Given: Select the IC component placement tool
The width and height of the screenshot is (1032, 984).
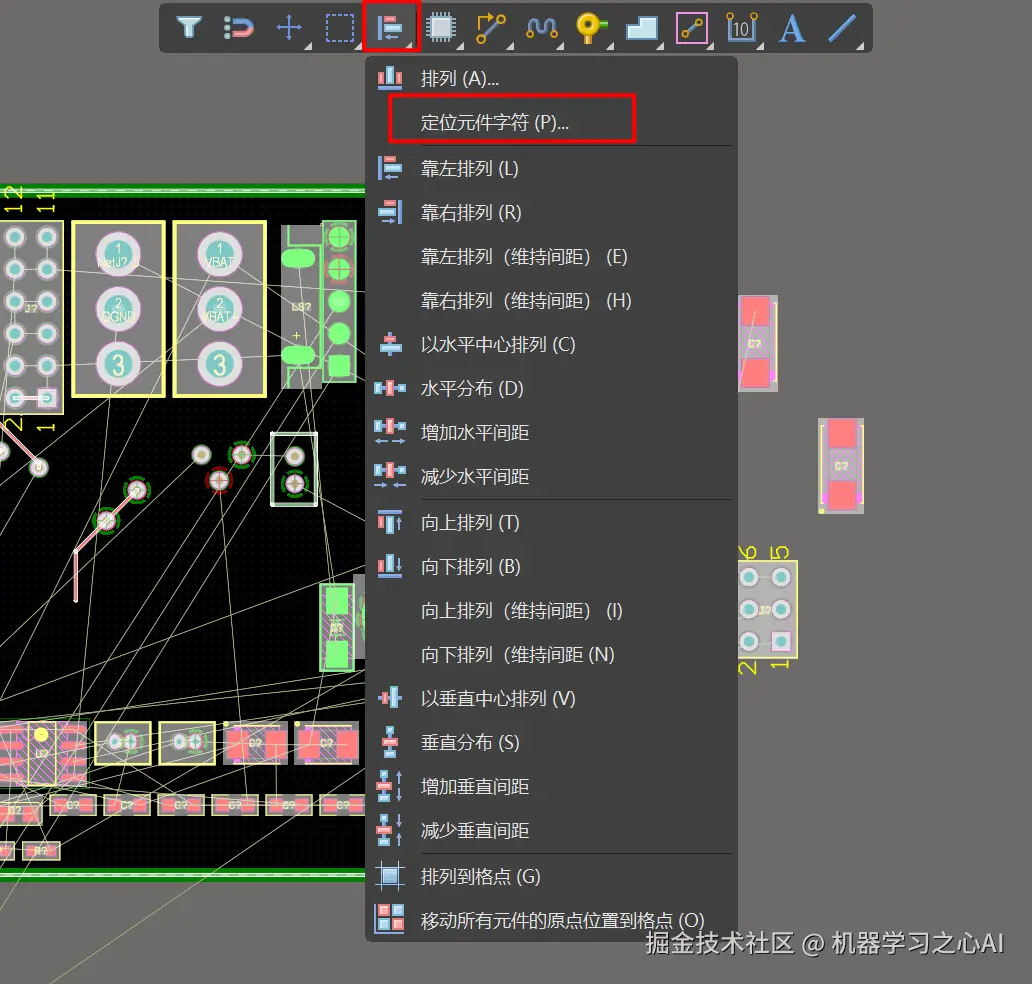Looking at the screenshot, I should click(x=440, y=28).
